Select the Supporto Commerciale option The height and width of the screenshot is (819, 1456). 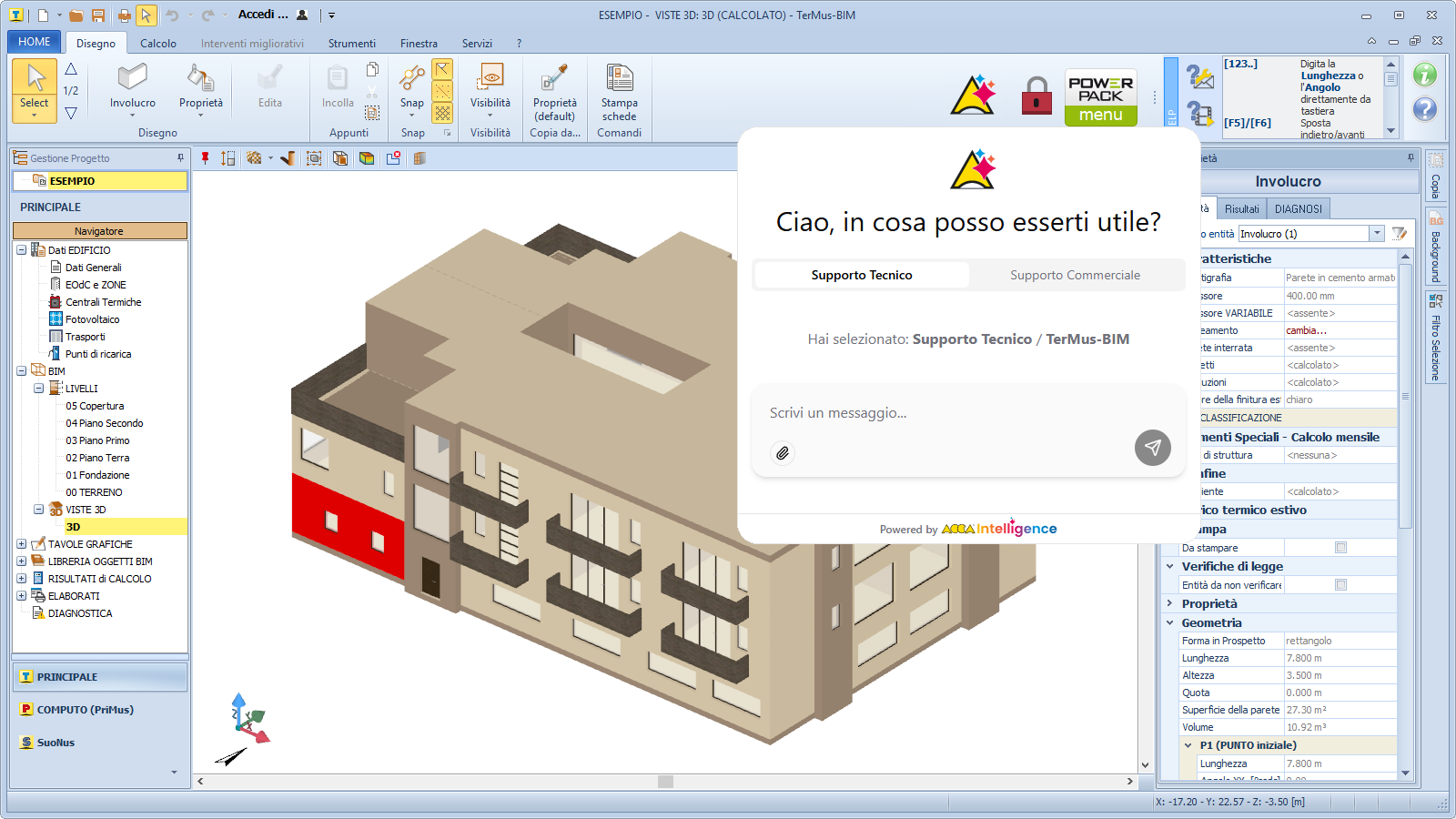coord(1075,275)
